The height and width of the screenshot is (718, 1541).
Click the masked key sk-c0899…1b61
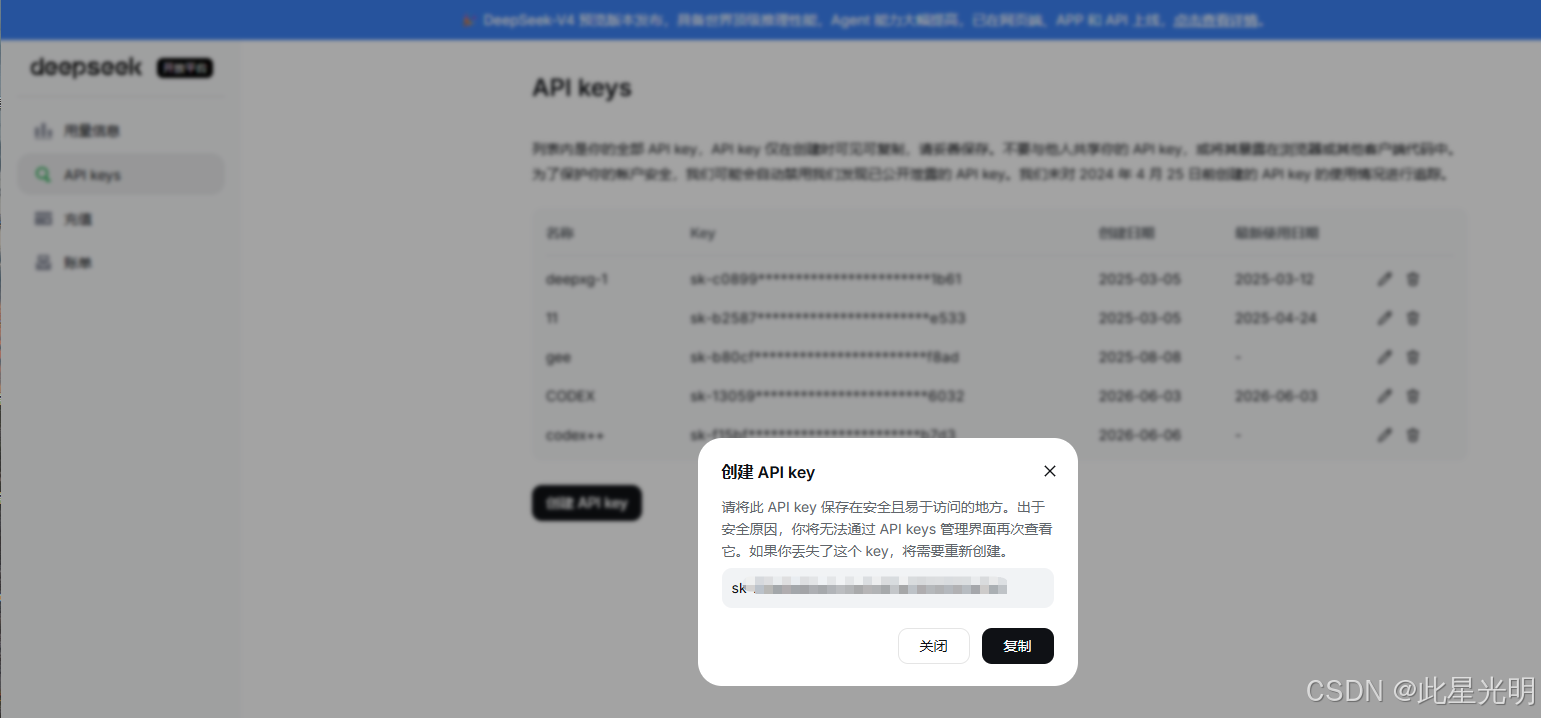coord(826,279)
